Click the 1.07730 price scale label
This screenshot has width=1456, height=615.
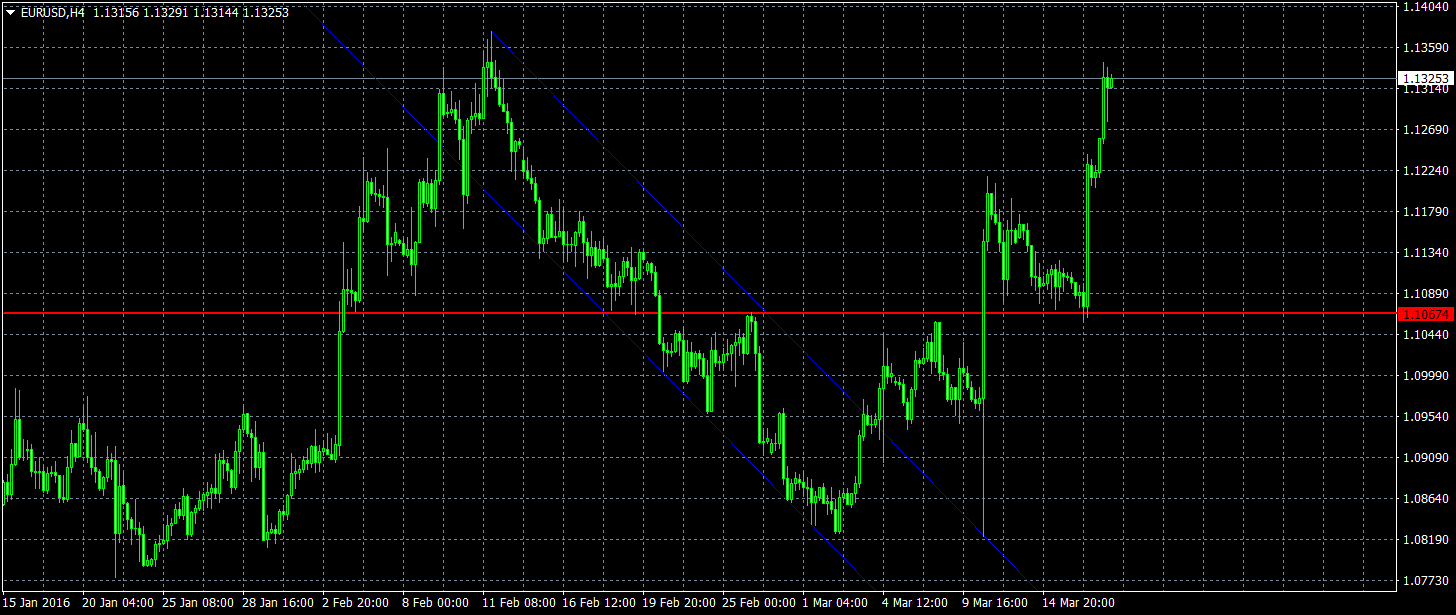pyautogui.click(x=1426, y=581)
